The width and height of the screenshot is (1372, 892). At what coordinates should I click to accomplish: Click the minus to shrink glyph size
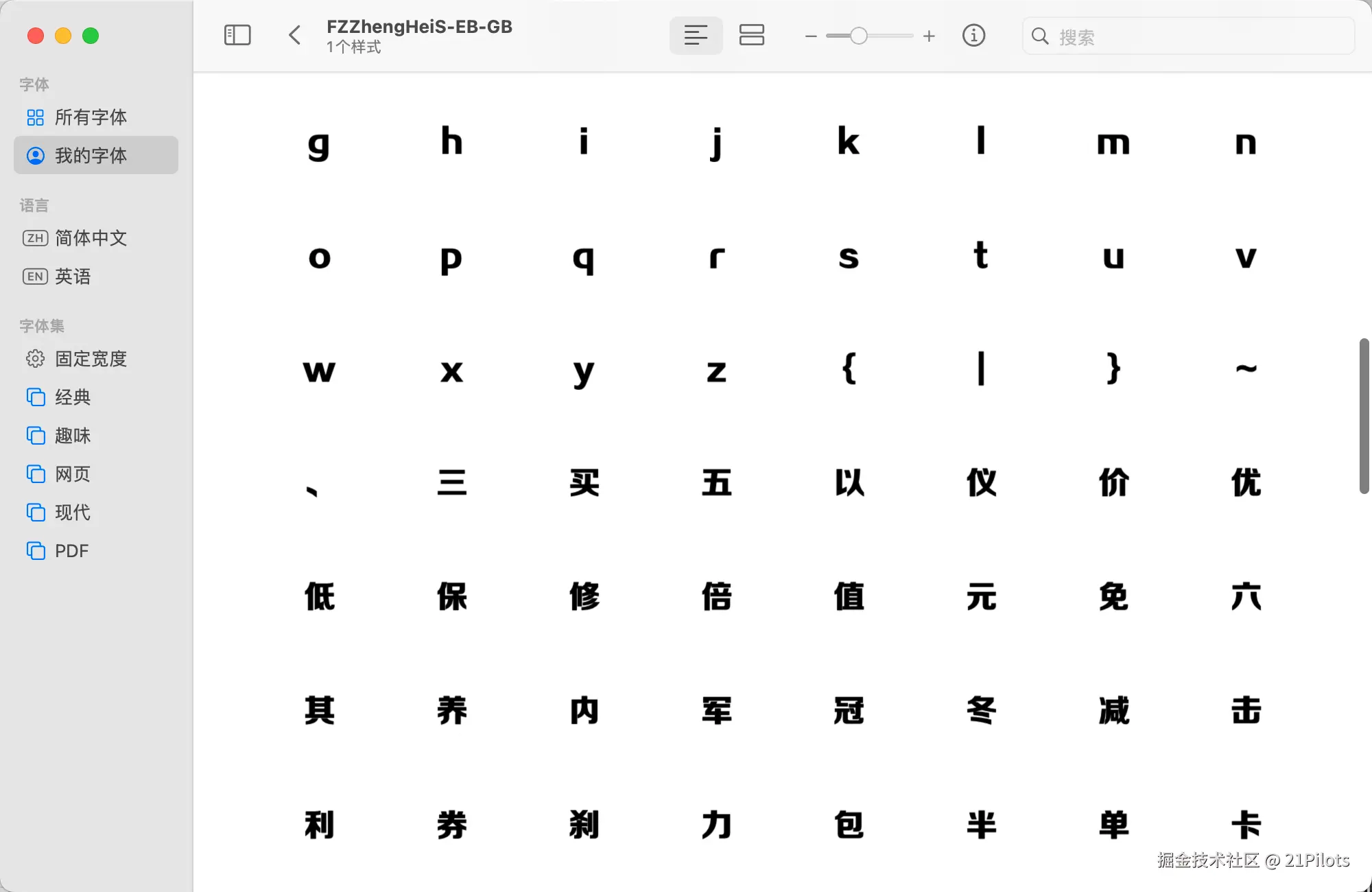(811, 36)
